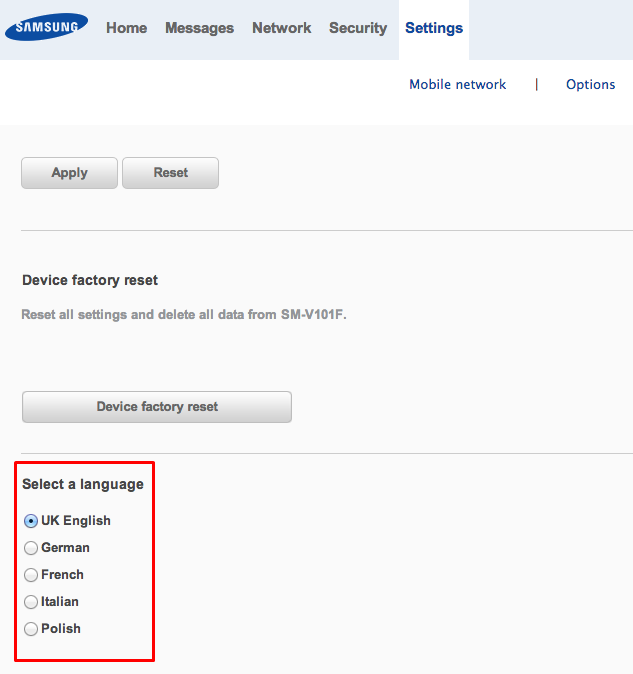Image resolution: width=633 pixels, height=674 pixels.
Task: Select the Settings tab
Action: 434,28
